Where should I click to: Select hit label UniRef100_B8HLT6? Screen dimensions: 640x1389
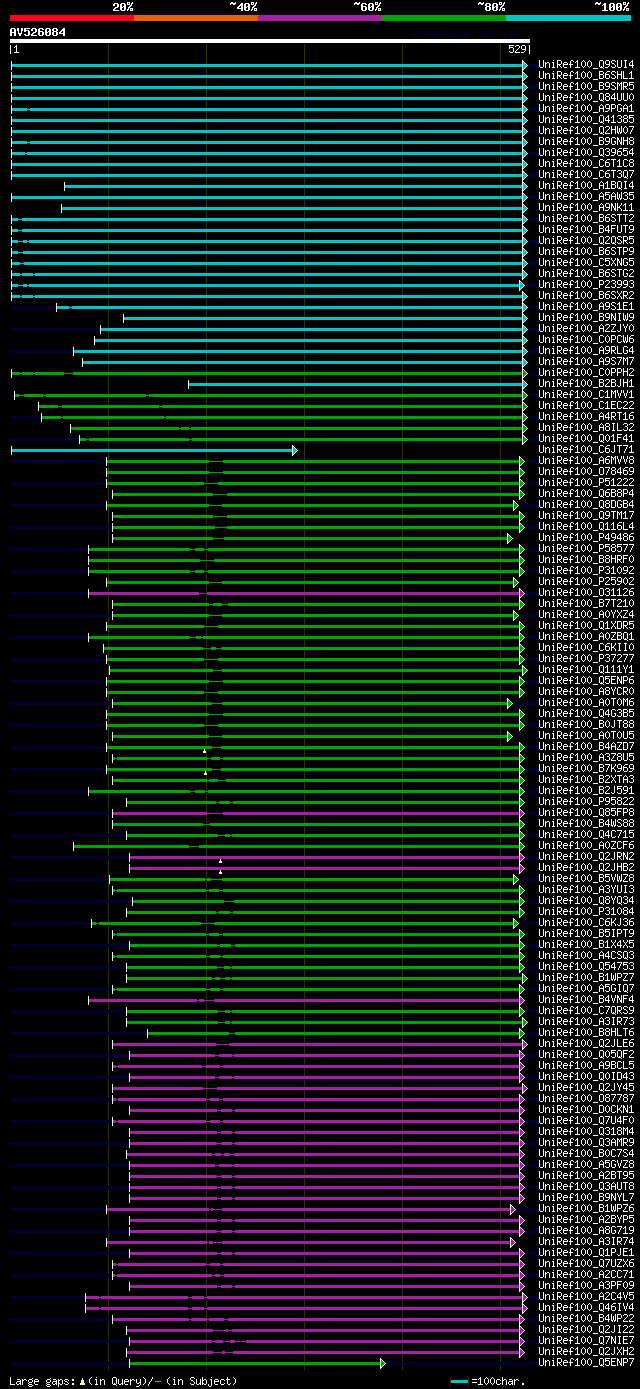coord(586,1032)
